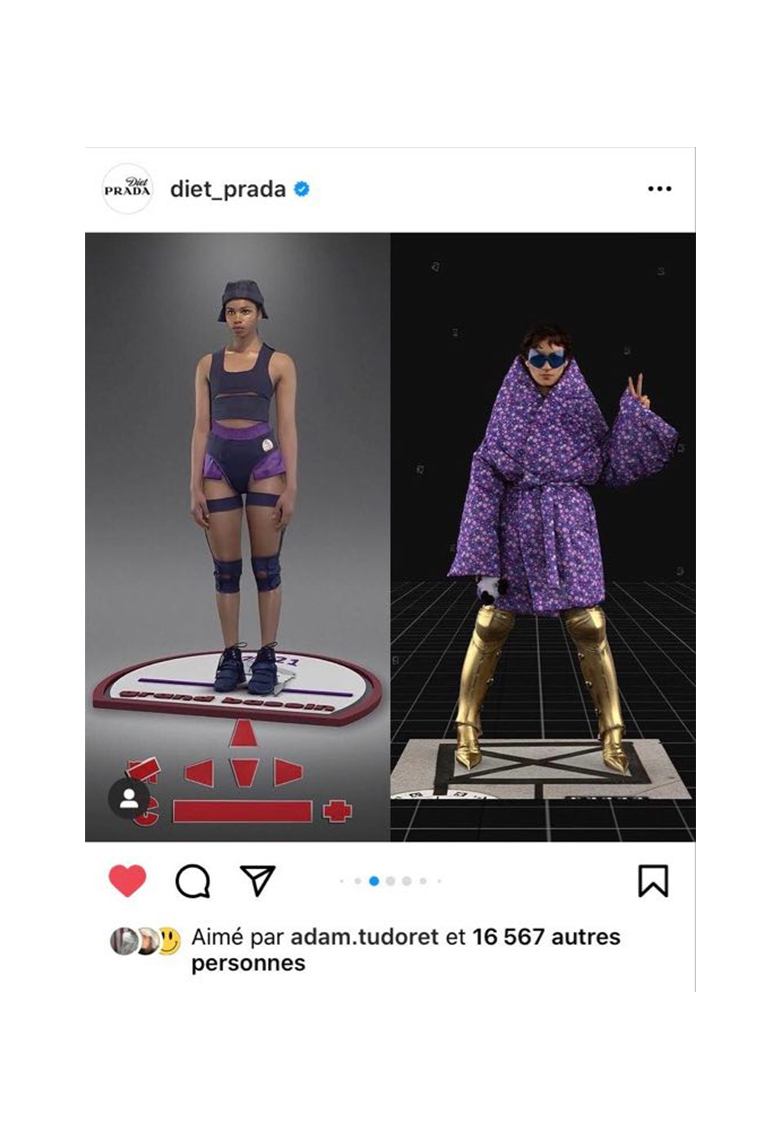The image size is (782, 1140).
Task: Click the liker avatars cluster
Action: coord(145,941)
